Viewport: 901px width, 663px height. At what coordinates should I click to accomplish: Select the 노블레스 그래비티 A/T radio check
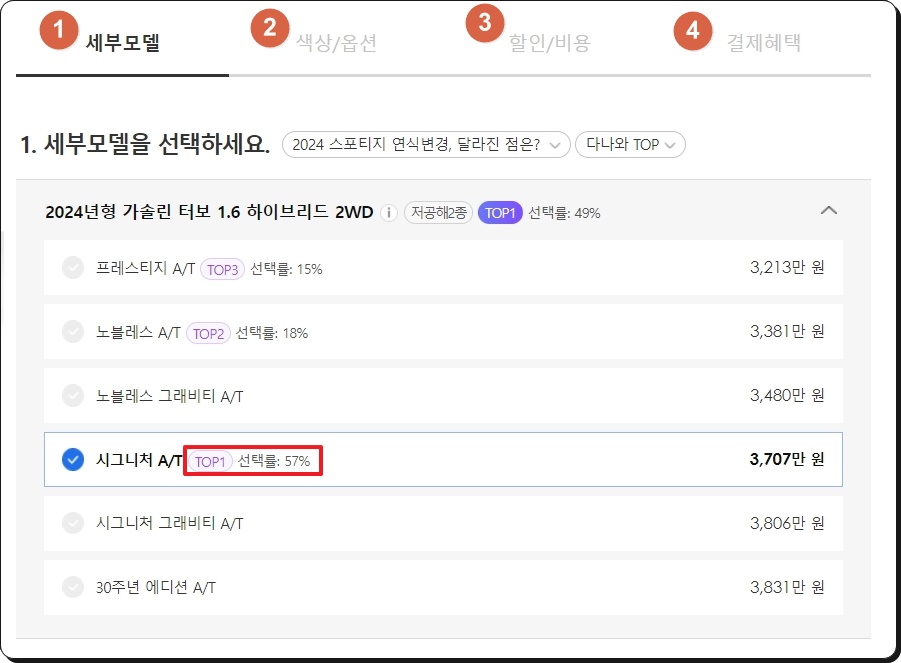click(73, 395)
